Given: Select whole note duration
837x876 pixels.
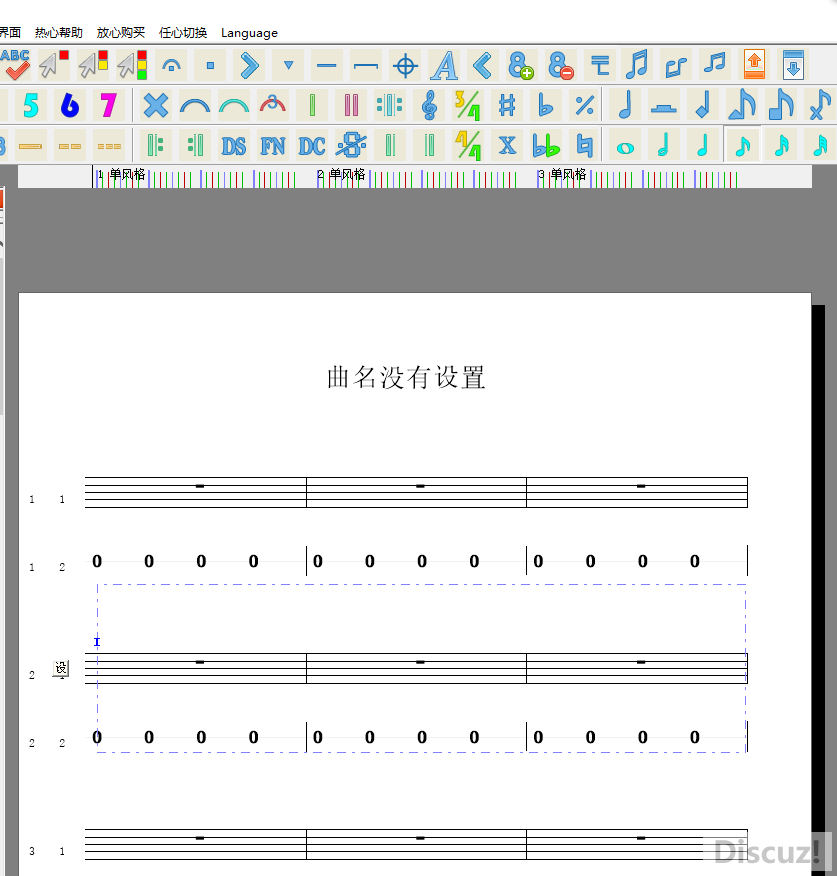Looking at the screenshot, I should 625,147.
